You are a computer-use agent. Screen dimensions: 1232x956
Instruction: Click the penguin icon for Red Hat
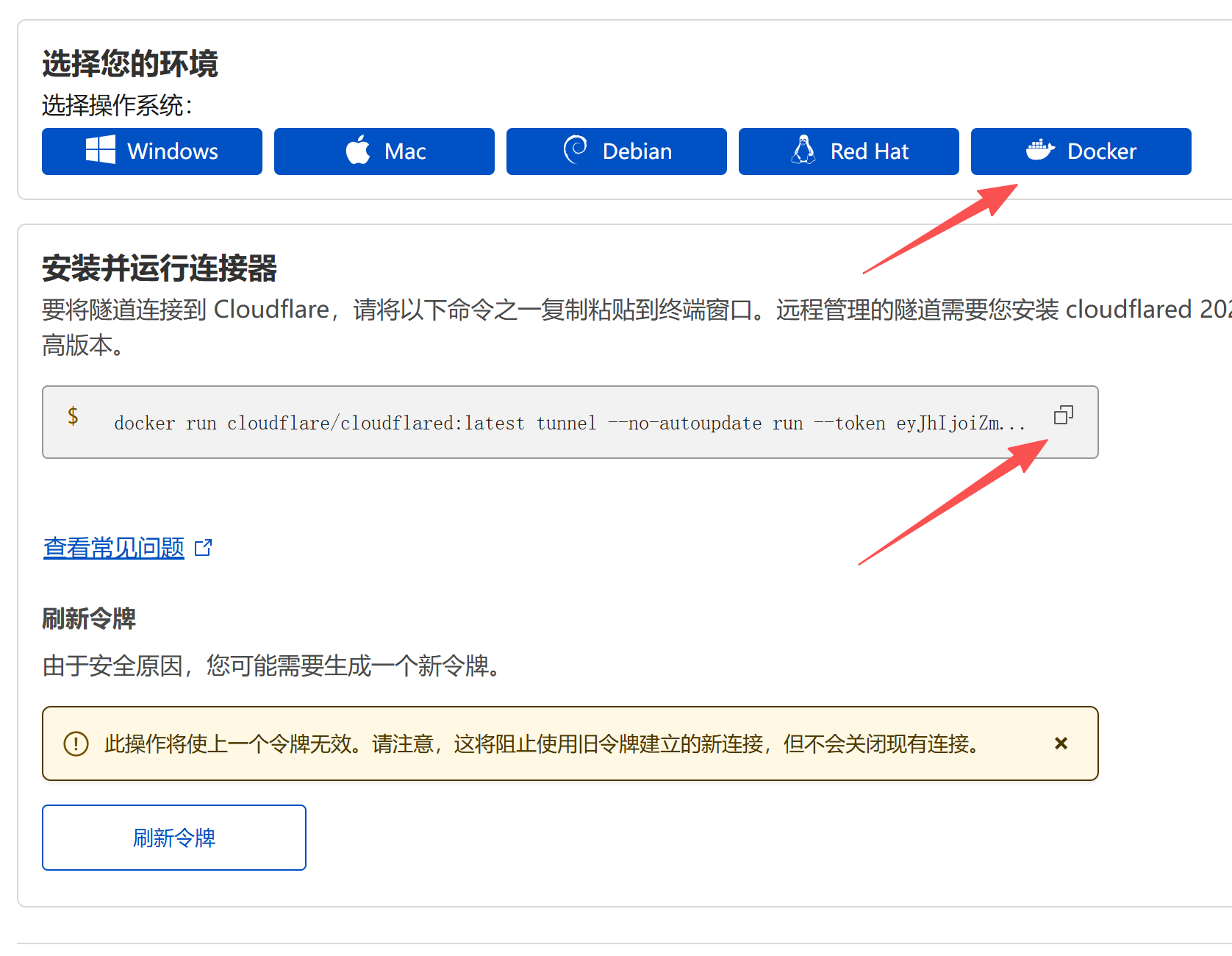(x=803, y=150)
